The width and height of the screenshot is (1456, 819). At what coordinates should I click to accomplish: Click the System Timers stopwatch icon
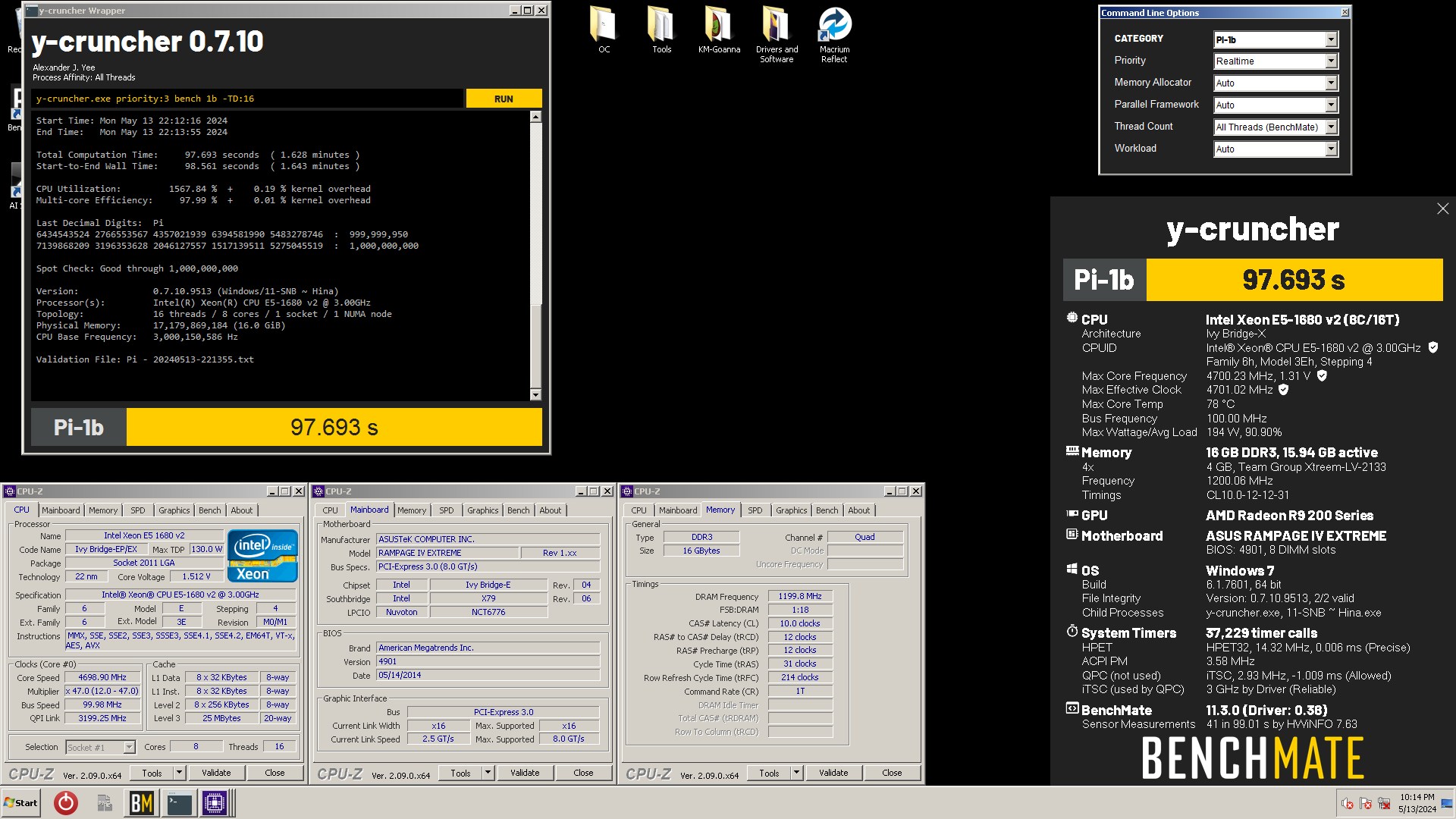point(1072,631)
